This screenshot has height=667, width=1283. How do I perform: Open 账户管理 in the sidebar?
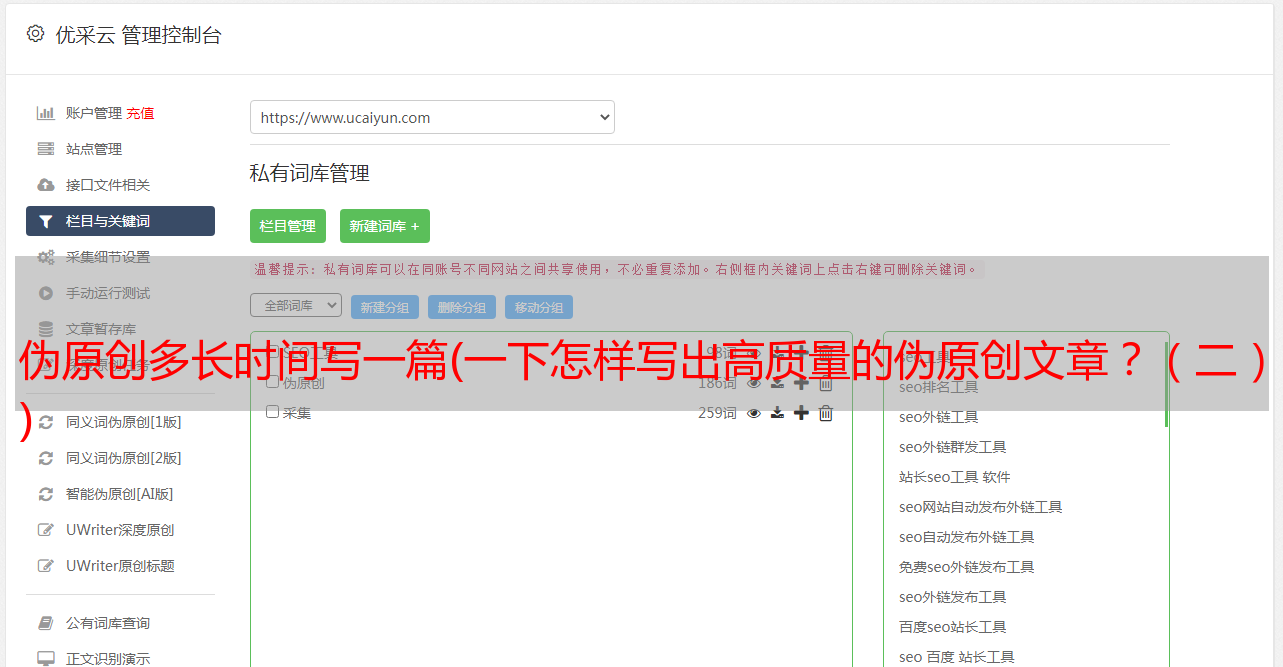tap(94, 113)
